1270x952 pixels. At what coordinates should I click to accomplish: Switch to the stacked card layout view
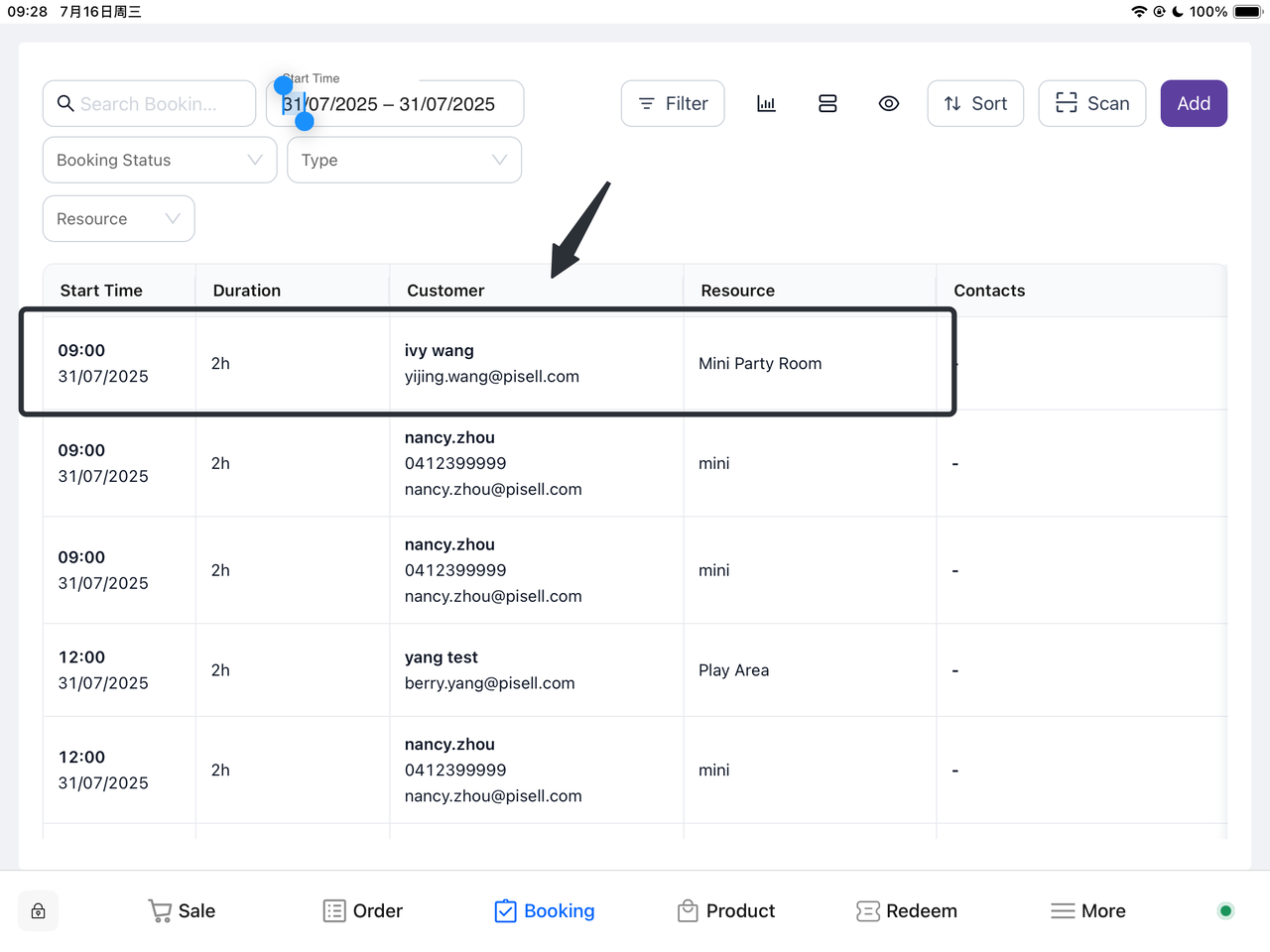(827, 104)
